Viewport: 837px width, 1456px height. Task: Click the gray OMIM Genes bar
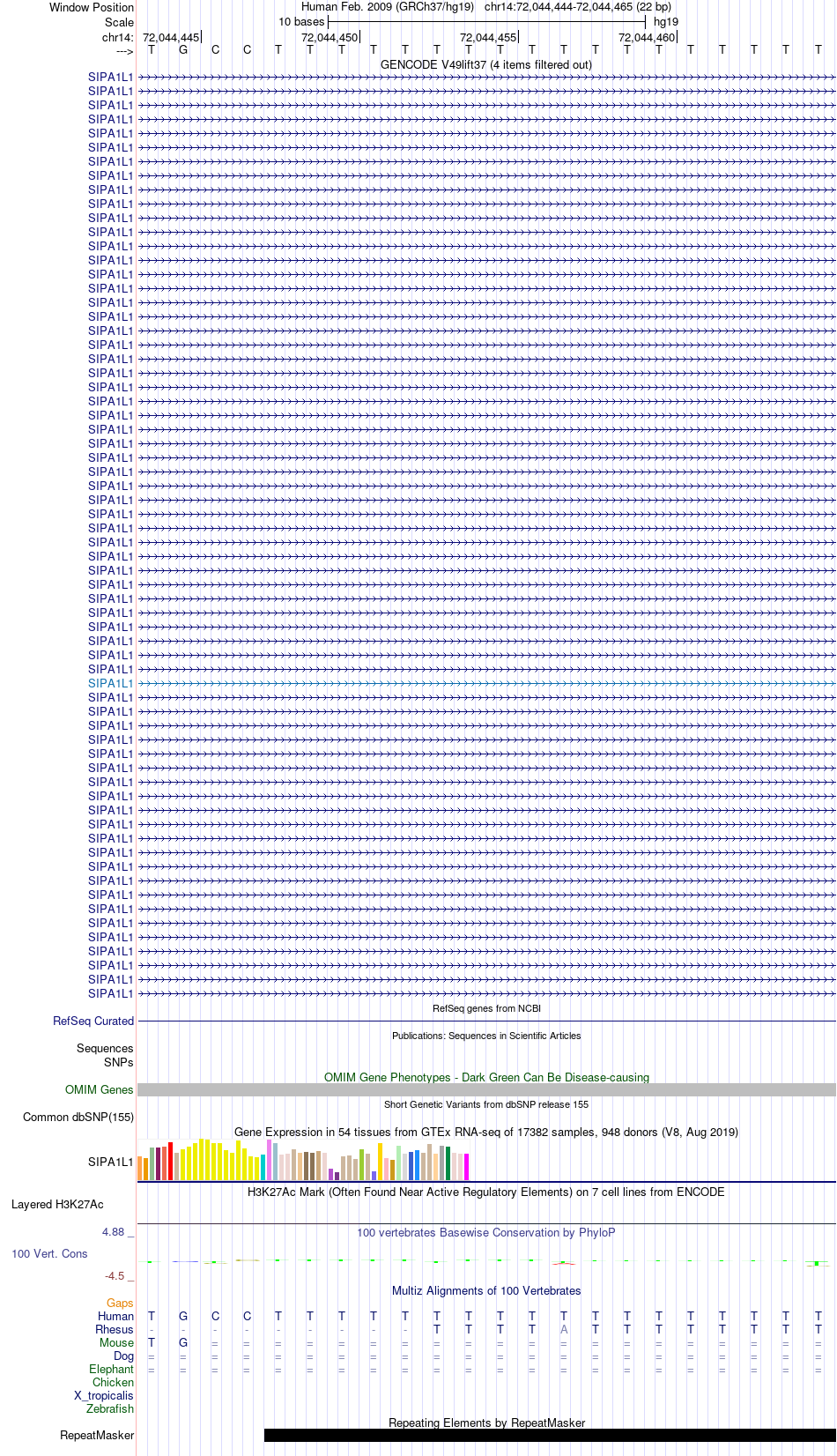click(486, 1090)
